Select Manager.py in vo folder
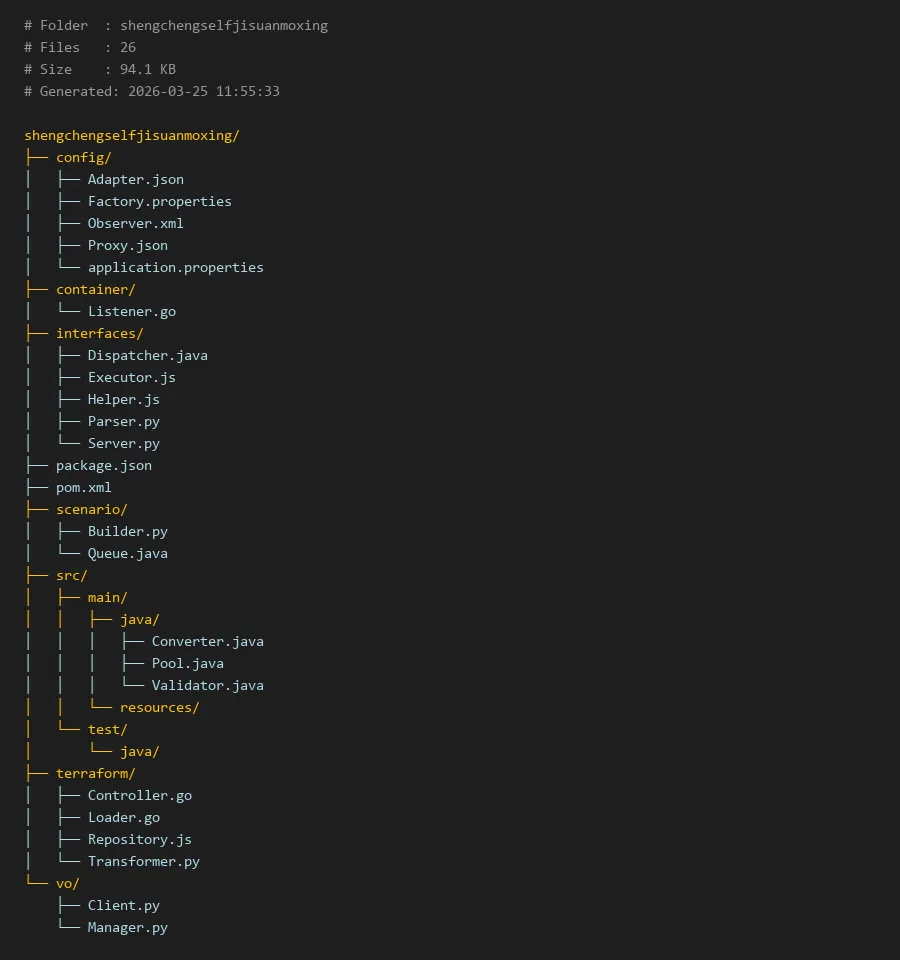Screen dimensions: 900x960 (x=127, y=928)
